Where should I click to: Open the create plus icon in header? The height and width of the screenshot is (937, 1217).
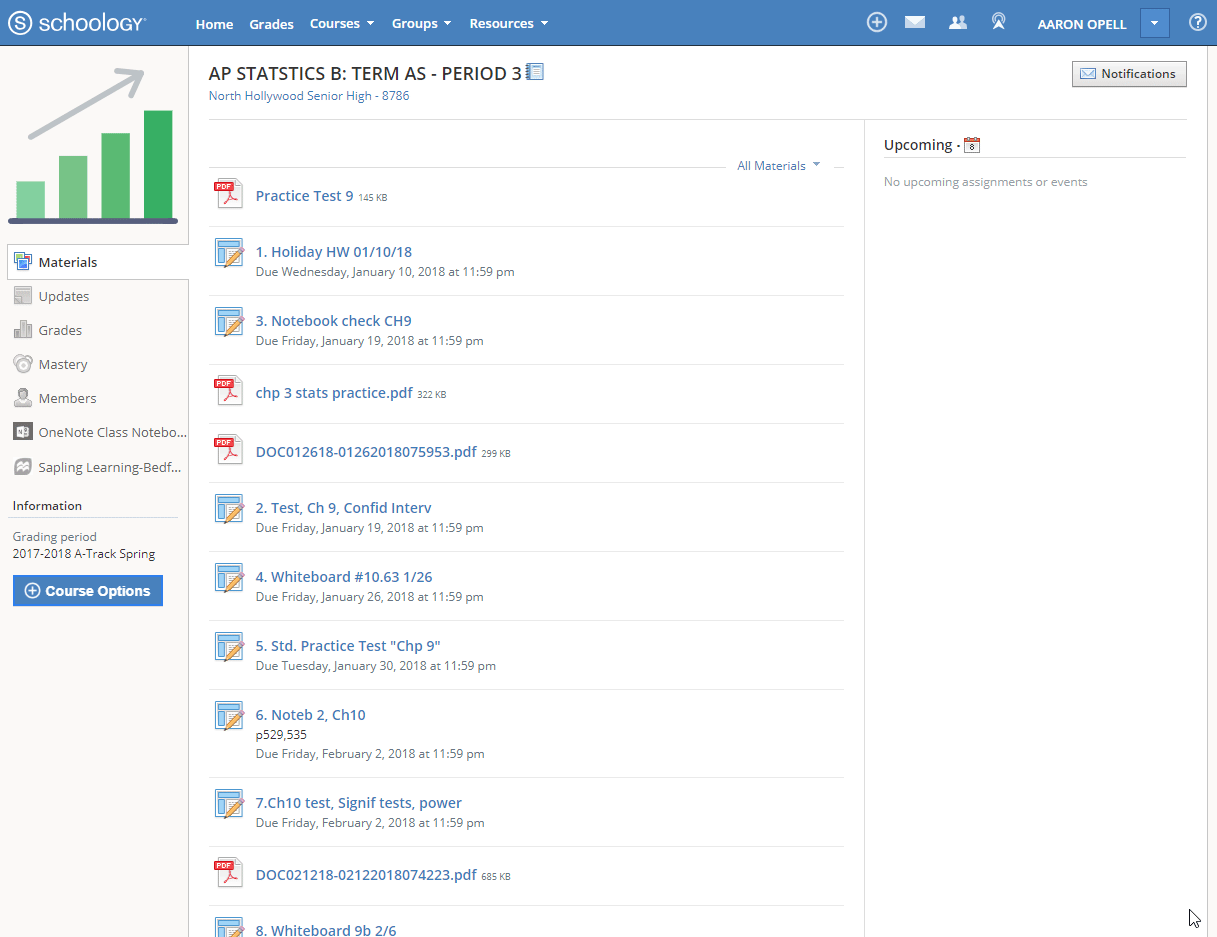tap(877, 22)
